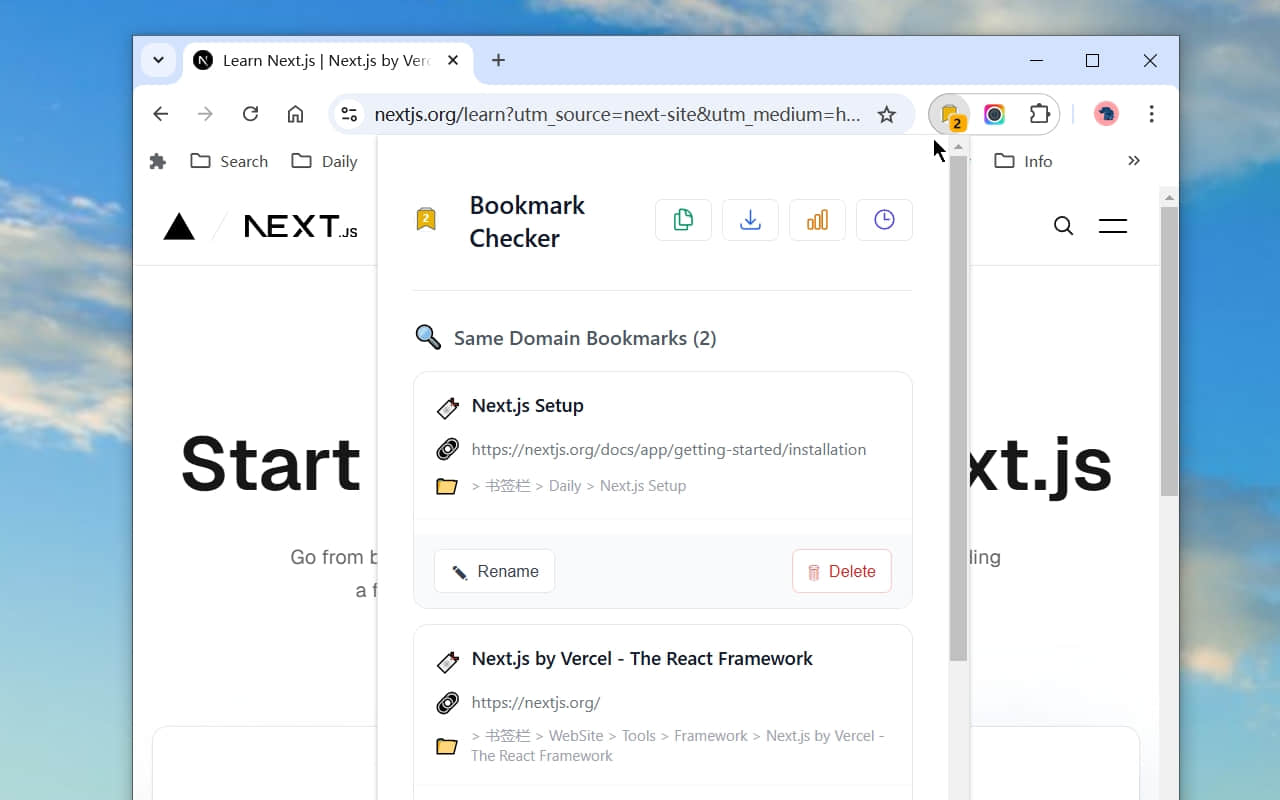This screenshot has width=1280, height=800.
Task: Click the NEXT.js logo
Action: (x=300, y=227)
